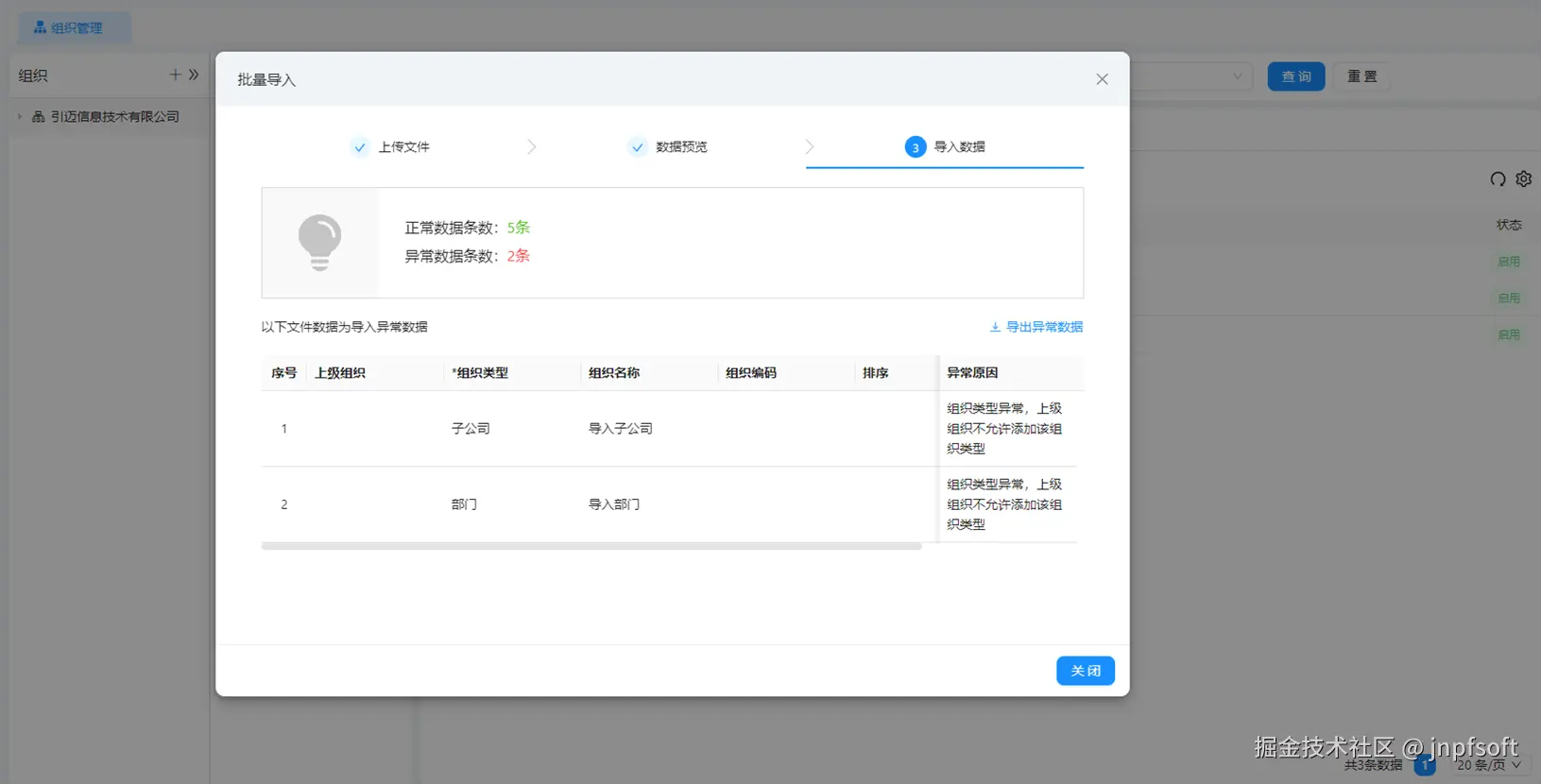Click the horizontal scrollbar under the error table
The width and height of the screenshot is (1541, 784).
[591, 546]
